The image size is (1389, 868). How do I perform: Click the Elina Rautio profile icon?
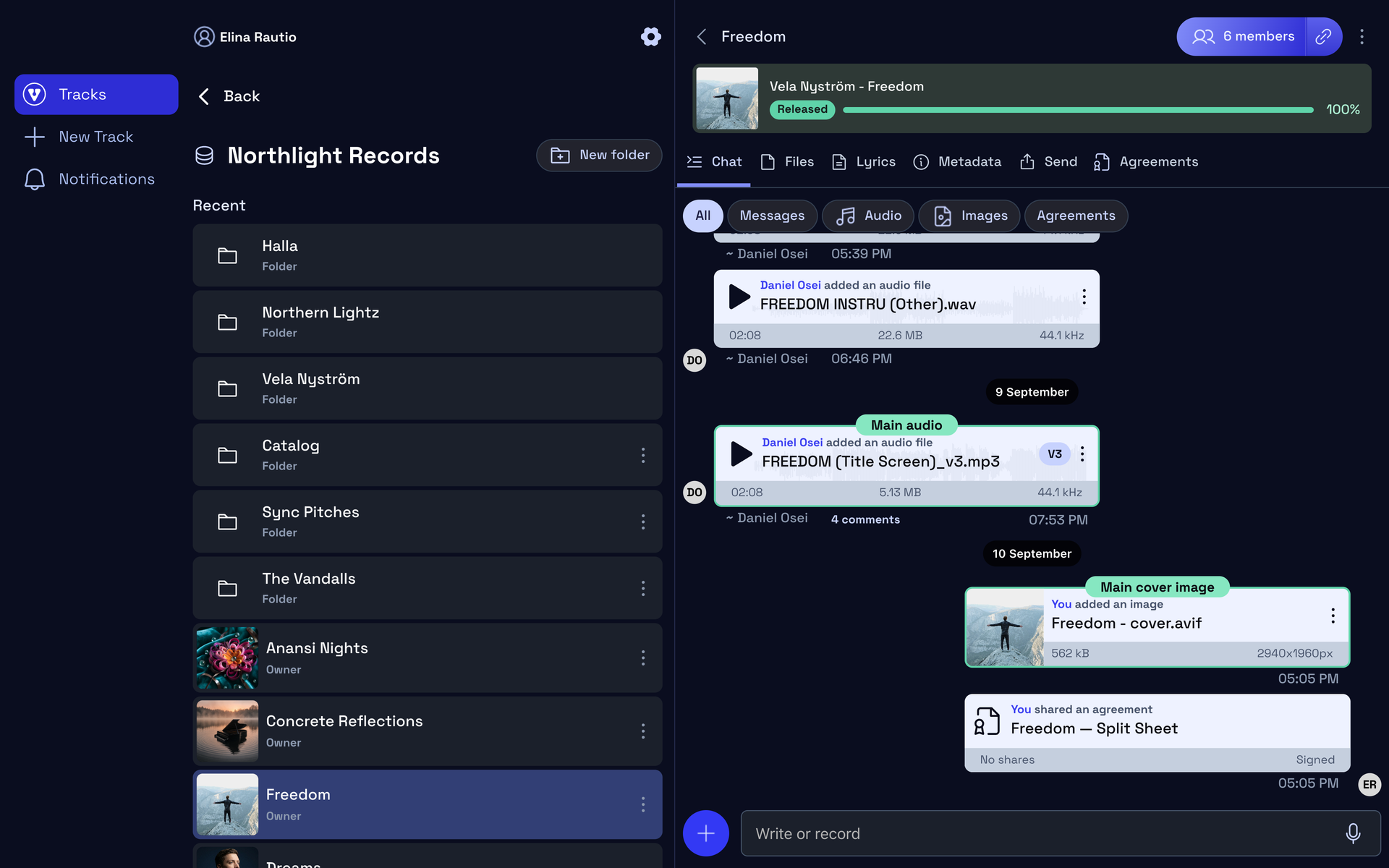(204, 37)
